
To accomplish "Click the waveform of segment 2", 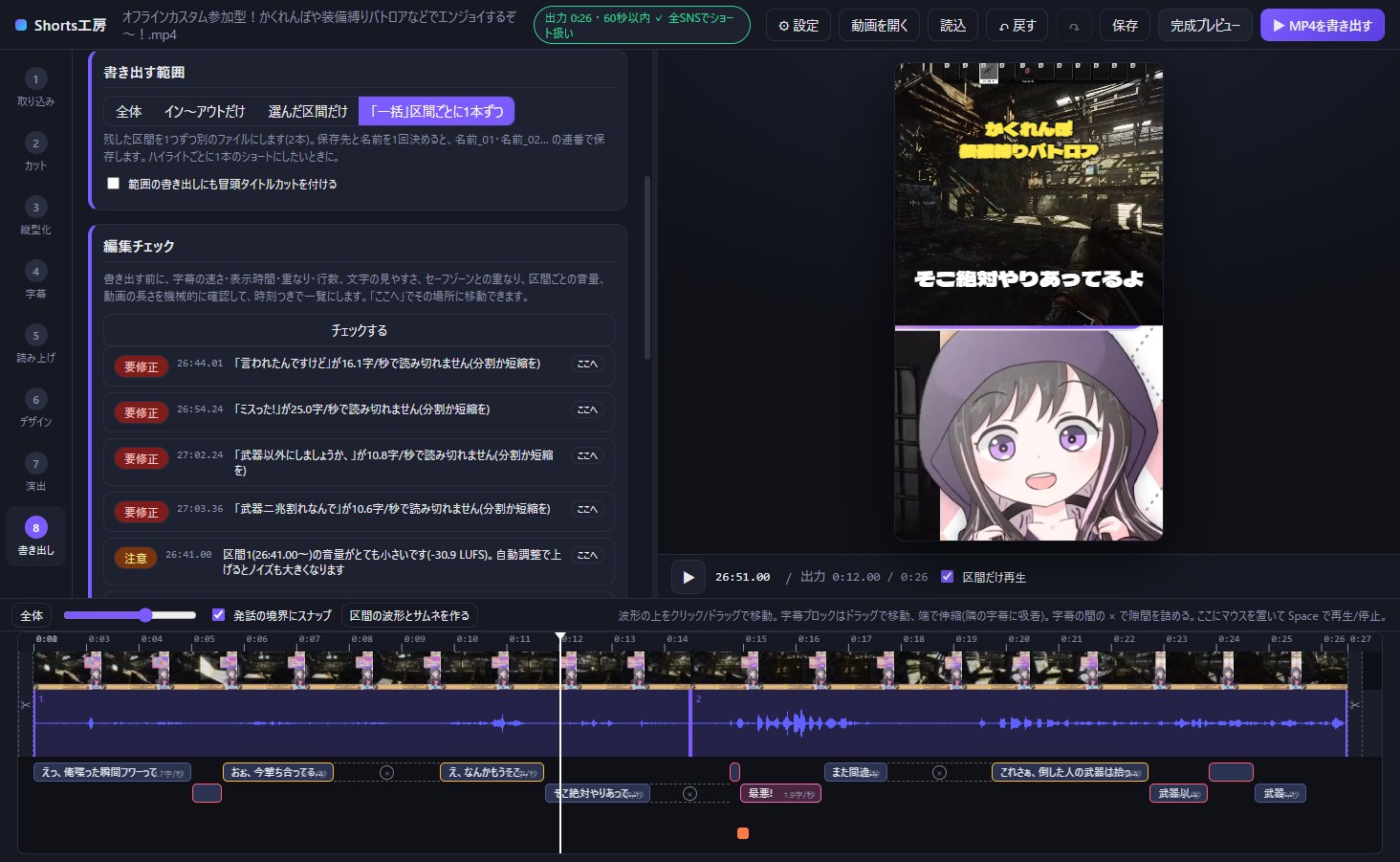I will 1018,723.
